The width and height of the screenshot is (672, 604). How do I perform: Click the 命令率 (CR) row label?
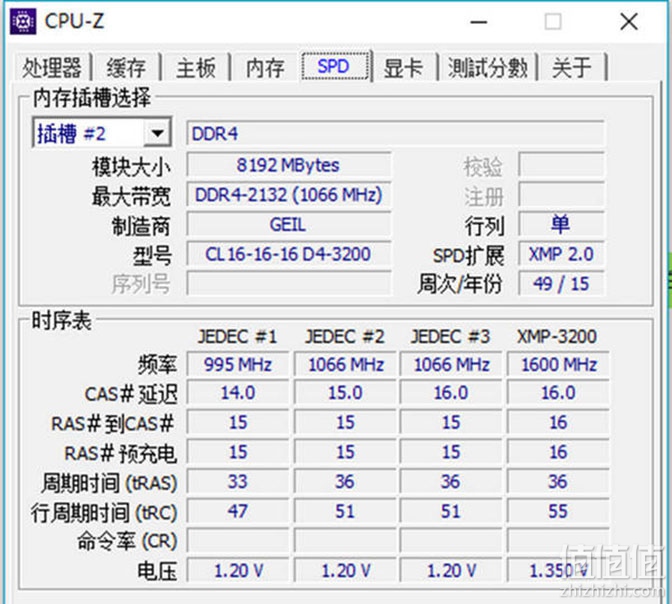(x=127, y=541)
